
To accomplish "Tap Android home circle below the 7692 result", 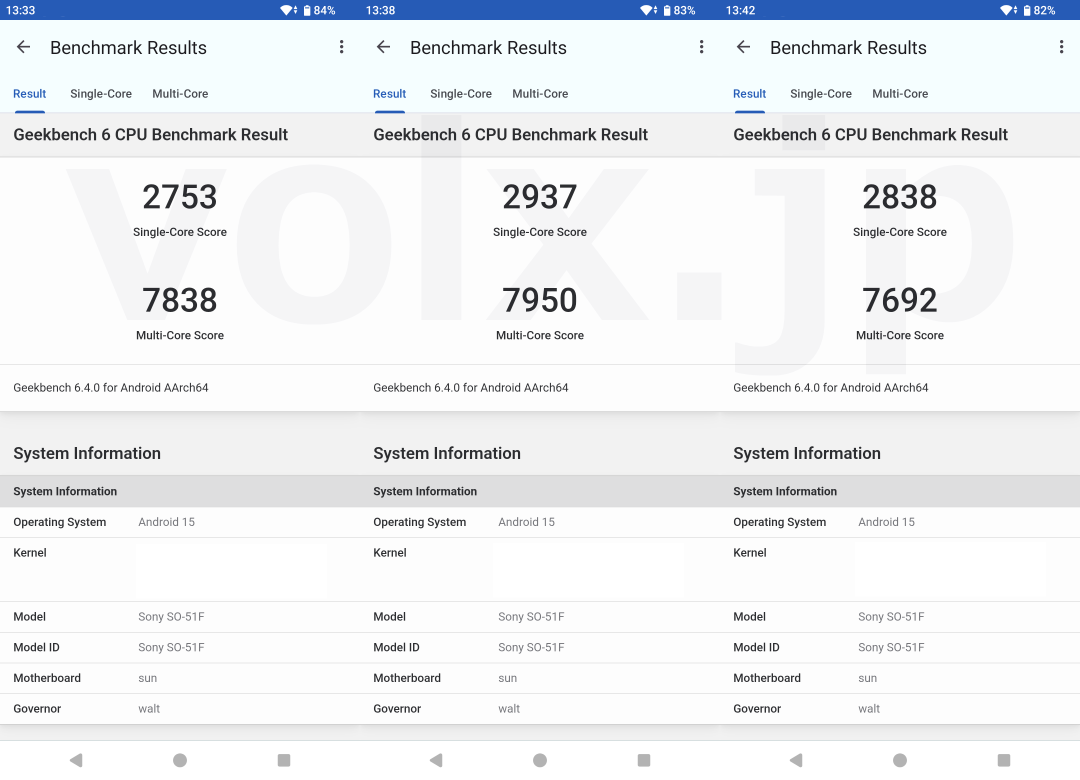I will pos(900,760).
